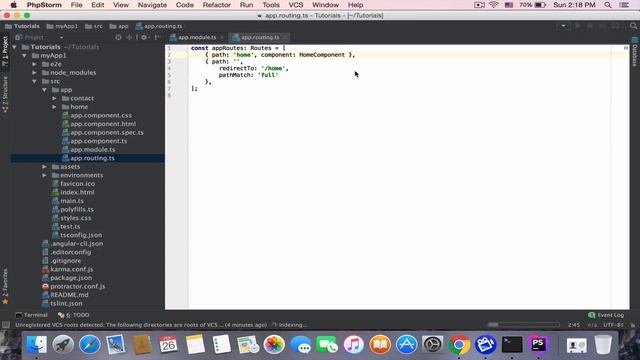Open the Calendar app in the dock
The width and height of the screenshot is (640, 360).
(x=168, y=345)
